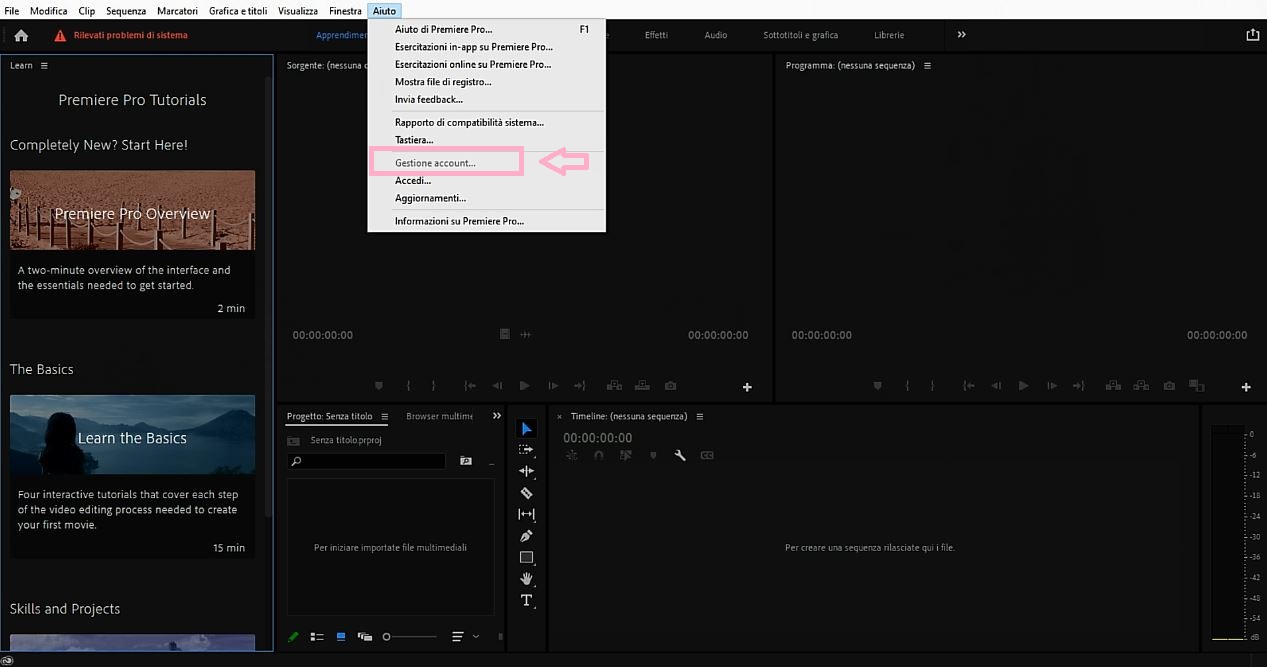The image size is (1267, 667).
Task: Go to In point in Program monitor
Action: (968, 386)
